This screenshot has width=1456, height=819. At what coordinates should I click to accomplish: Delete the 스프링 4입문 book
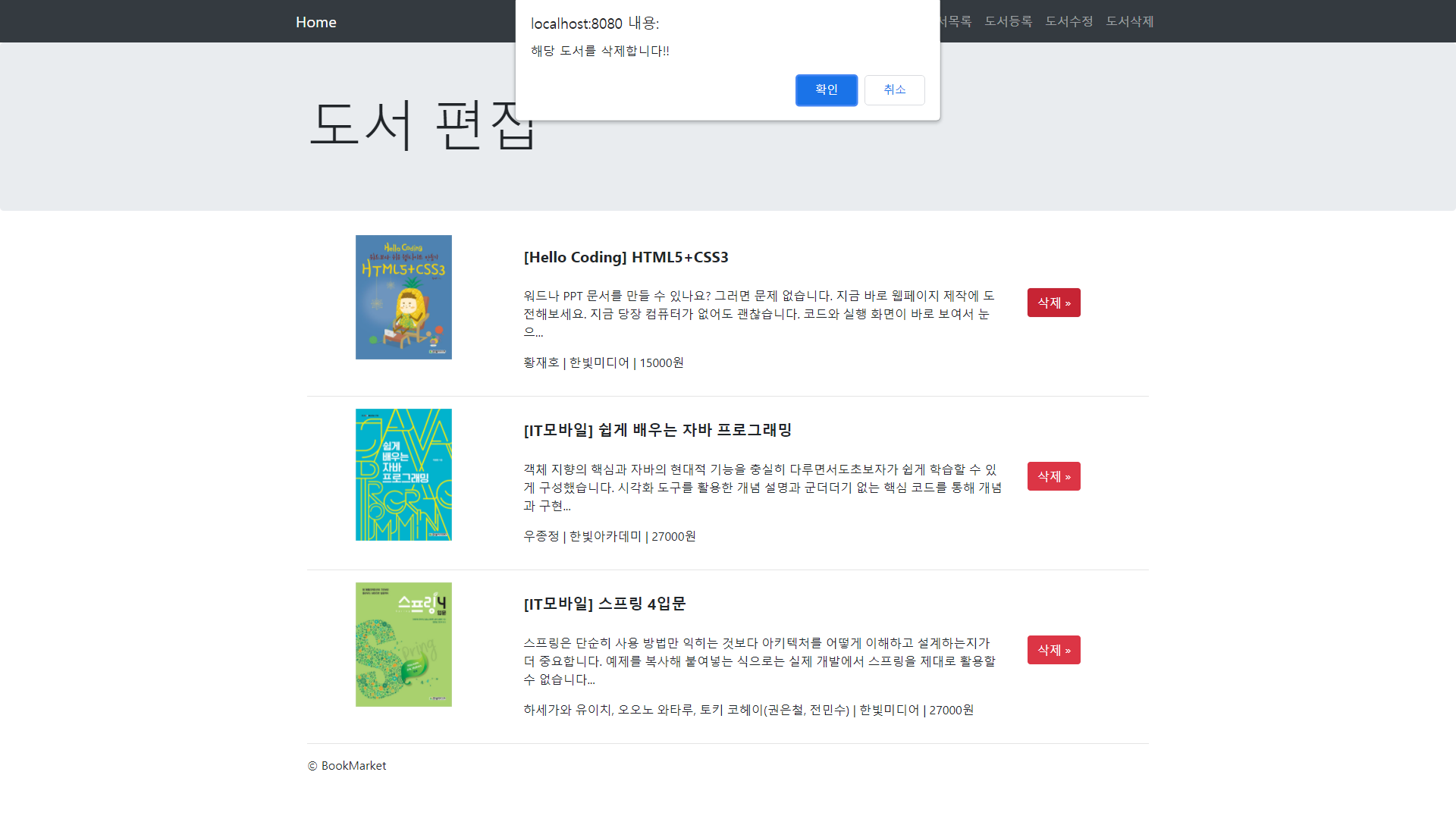[x=1053, y=650]
